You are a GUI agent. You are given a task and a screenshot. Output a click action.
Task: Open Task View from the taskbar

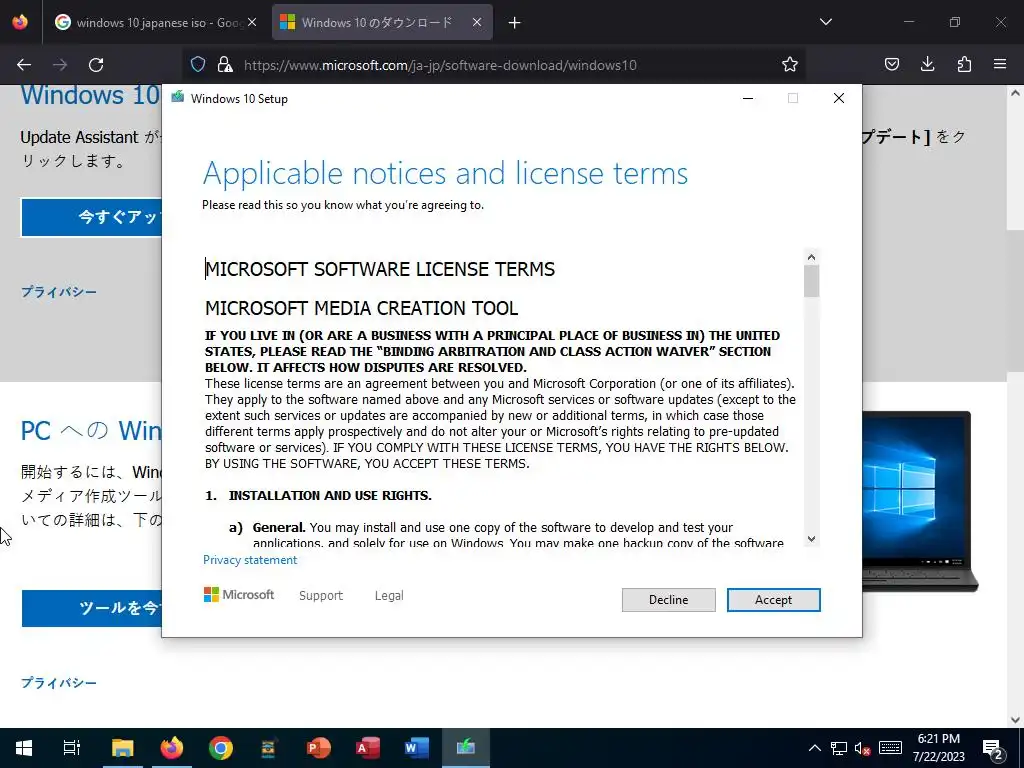72,748
